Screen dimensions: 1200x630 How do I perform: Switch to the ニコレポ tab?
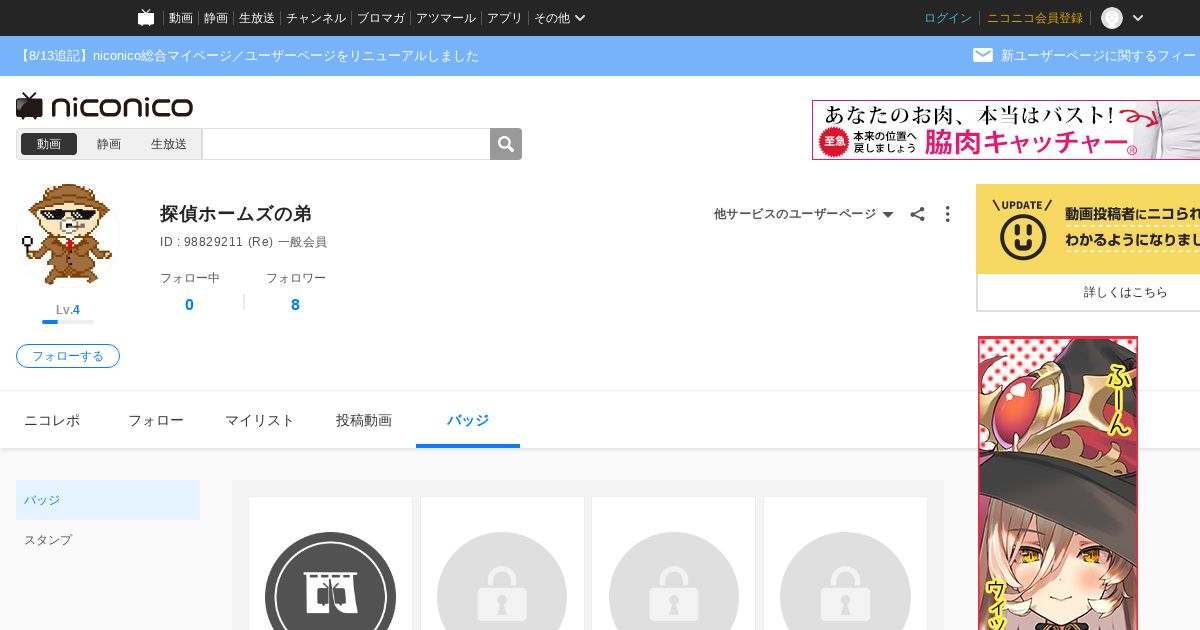coord(52,420)
